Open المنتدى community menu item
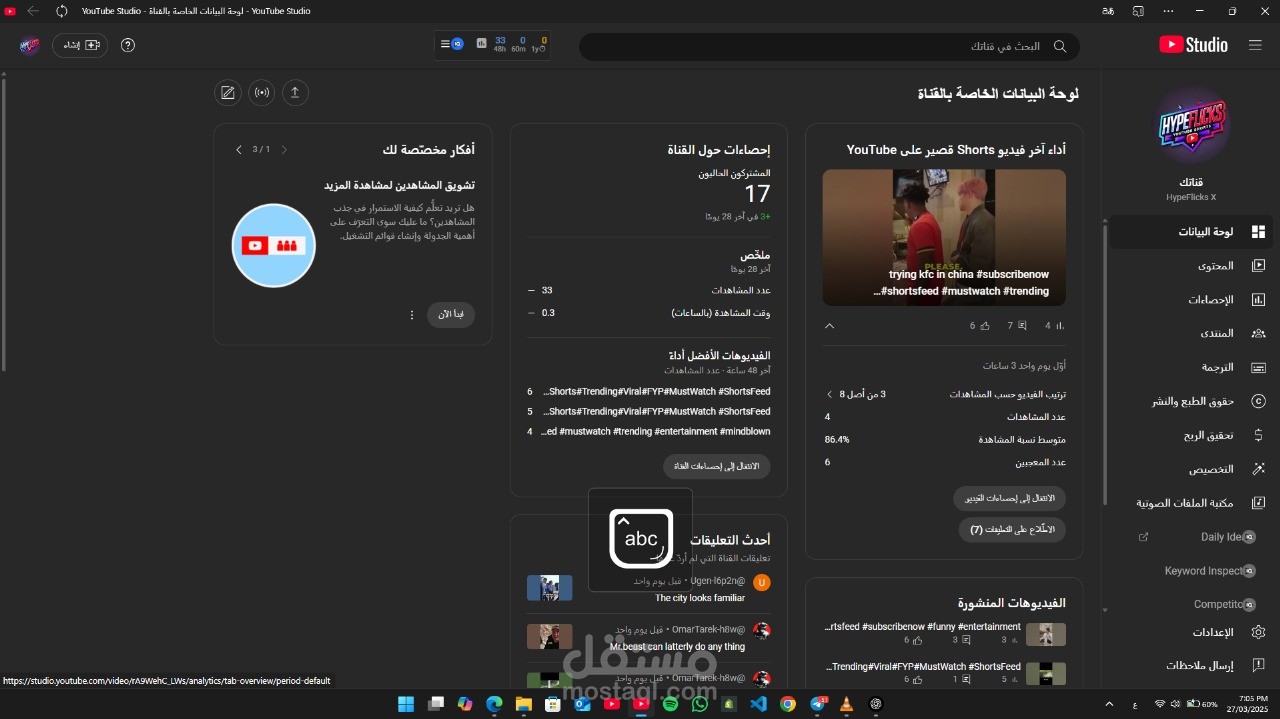The width and height of the screenshot is (1280, 719). (1190, 333)
